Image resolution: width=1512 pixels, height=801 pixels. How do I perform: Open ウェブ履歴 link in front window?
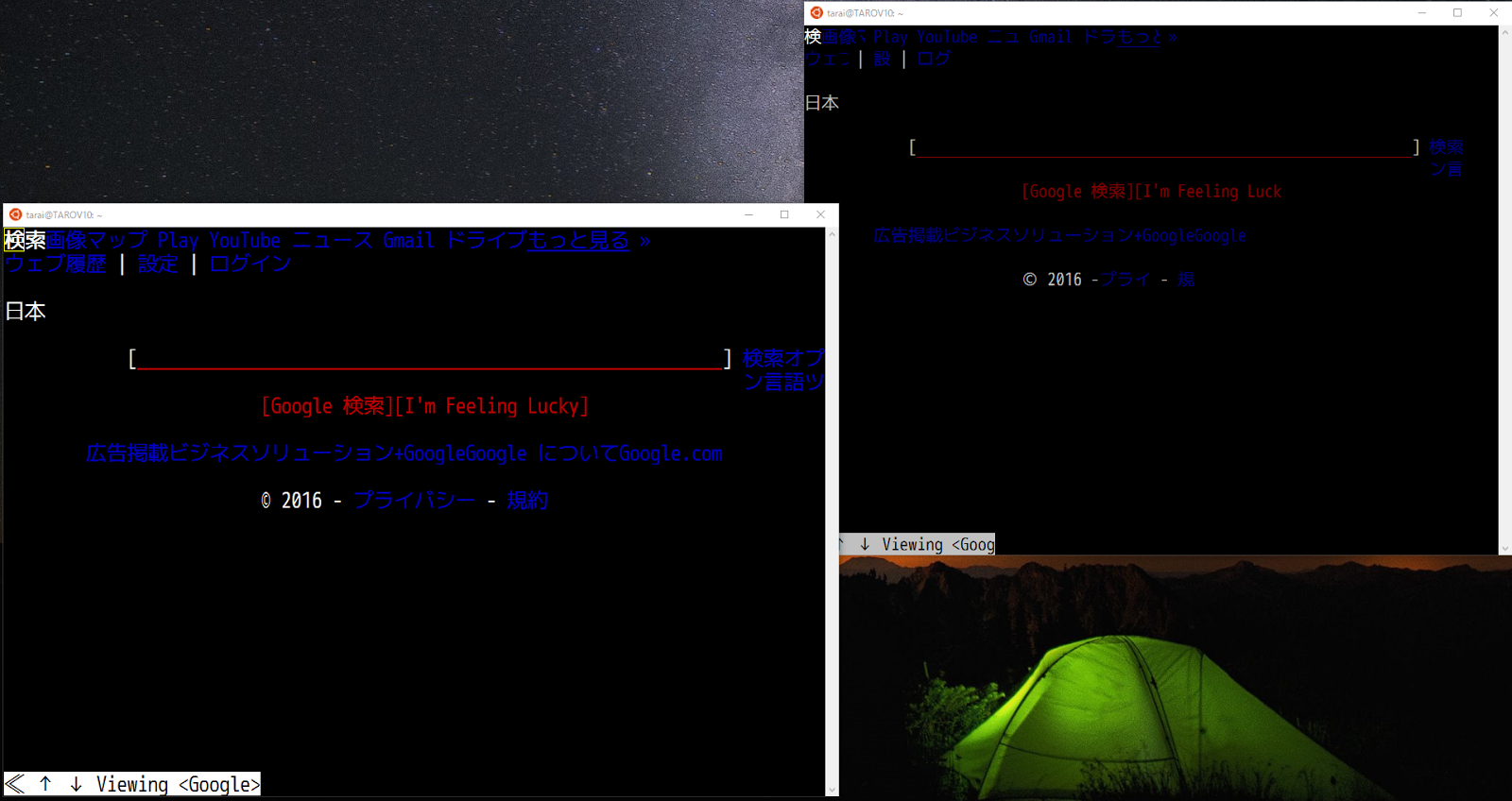[x=56, y=264]
